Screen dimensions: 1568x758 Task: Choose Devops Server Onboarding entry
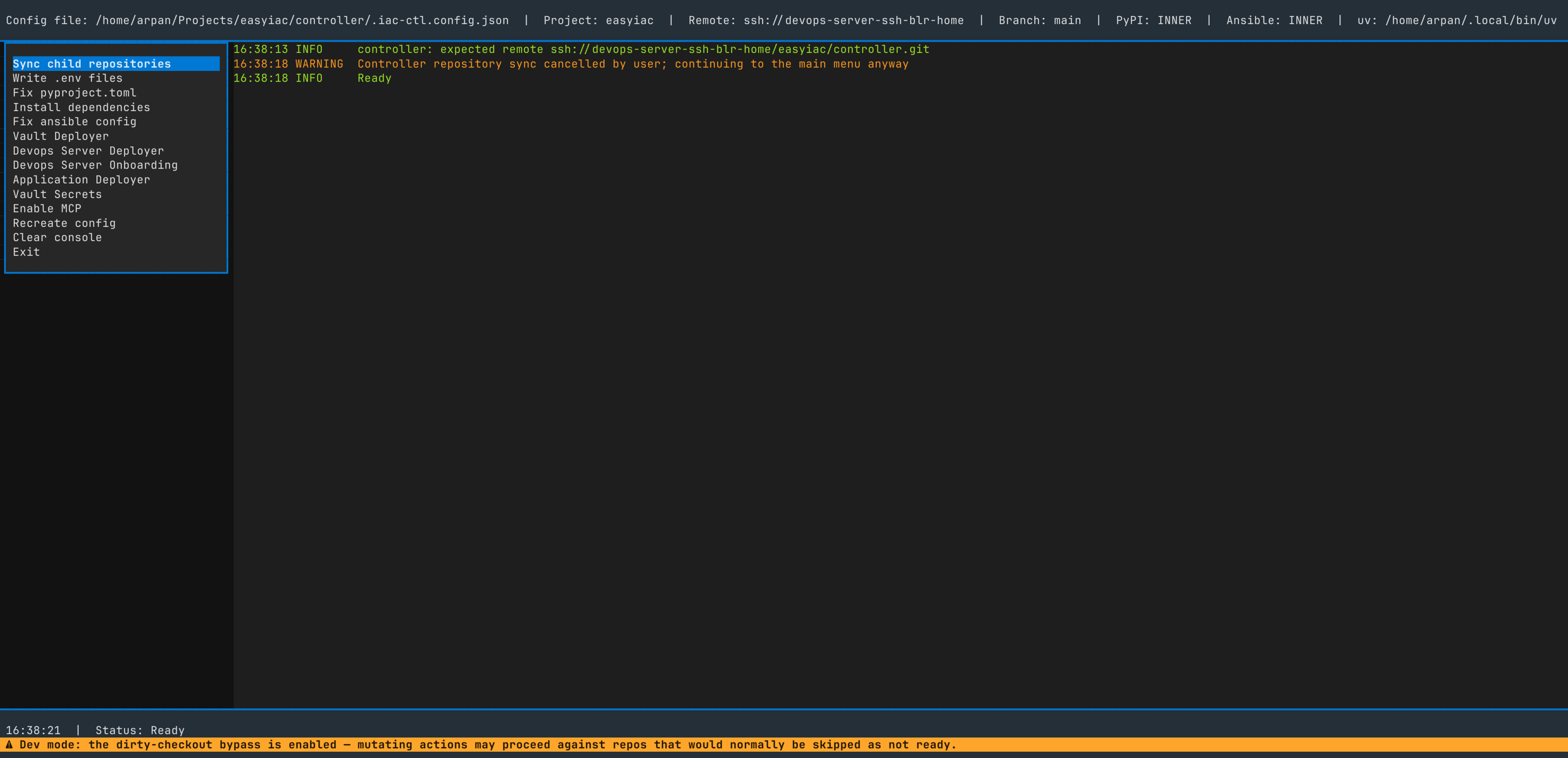[x=116, y=165]
